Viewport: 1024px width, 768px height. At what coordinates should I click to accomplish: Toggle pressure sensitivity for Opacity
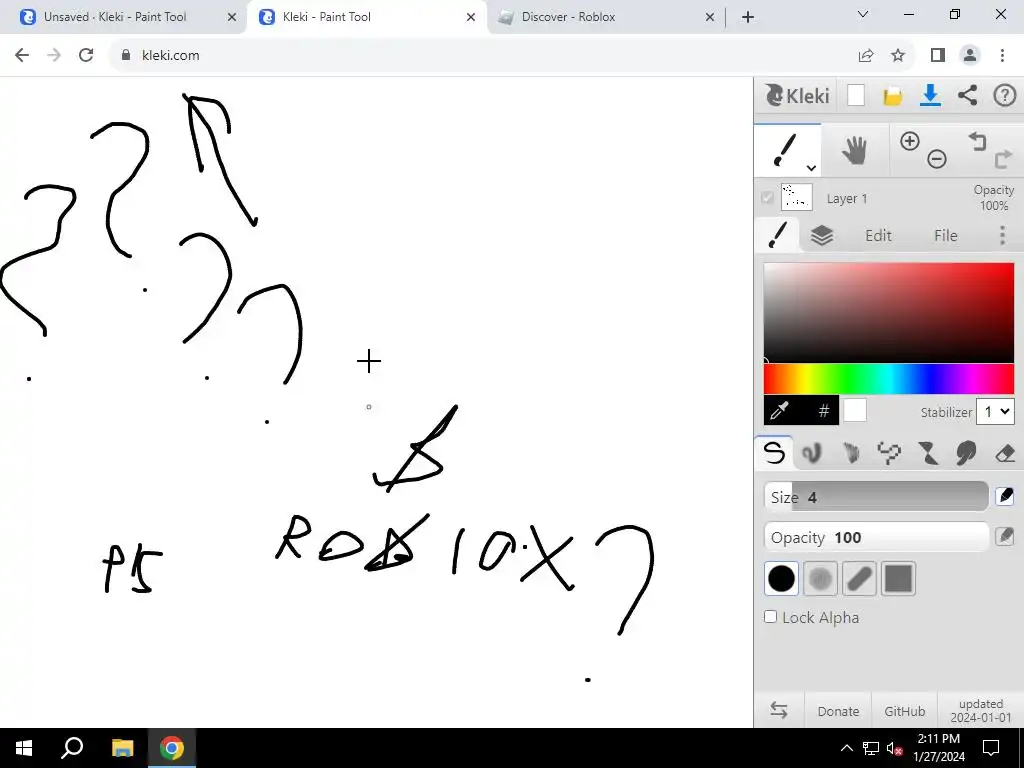1004,537
